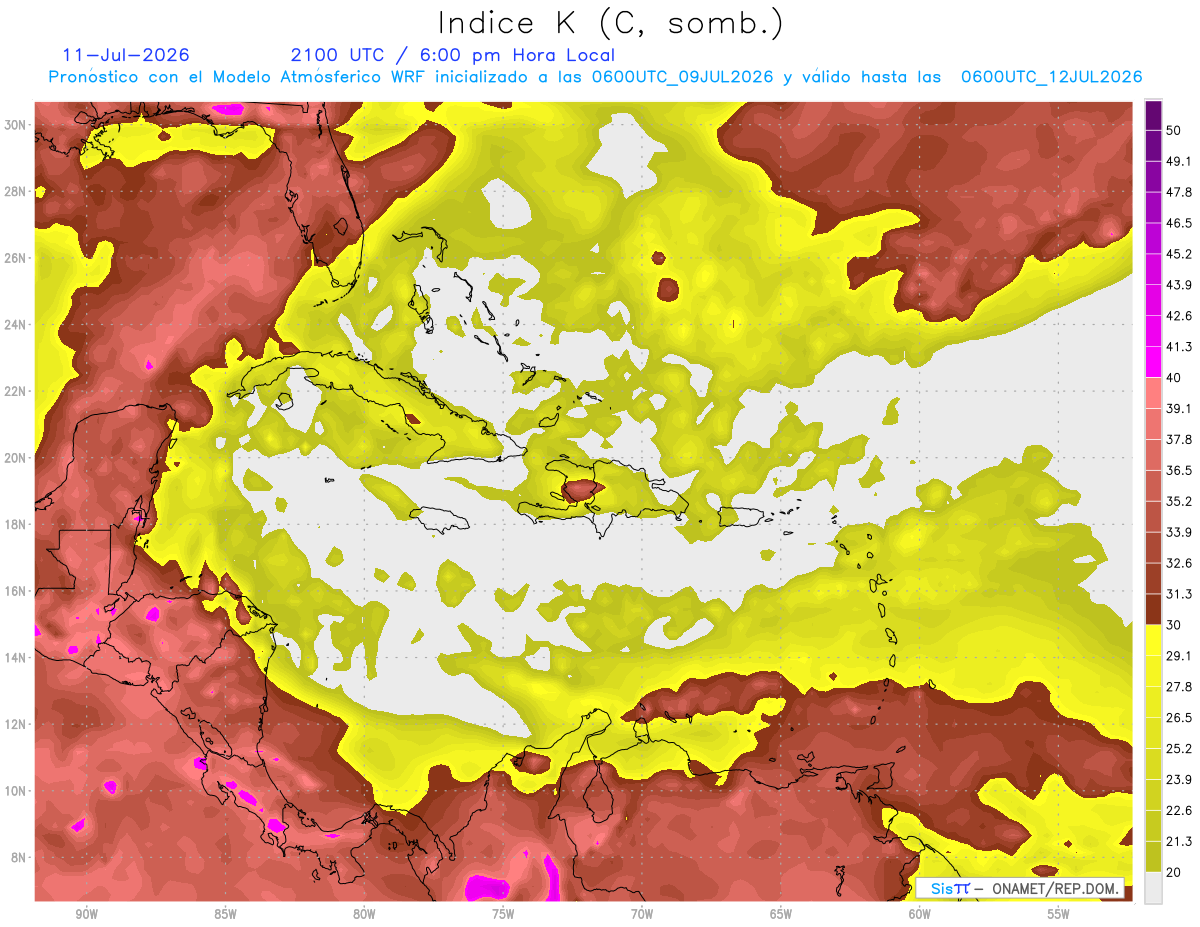Click the '90W' longitude label
This screenshot has width=1200, height=927.
coord(86,914)
